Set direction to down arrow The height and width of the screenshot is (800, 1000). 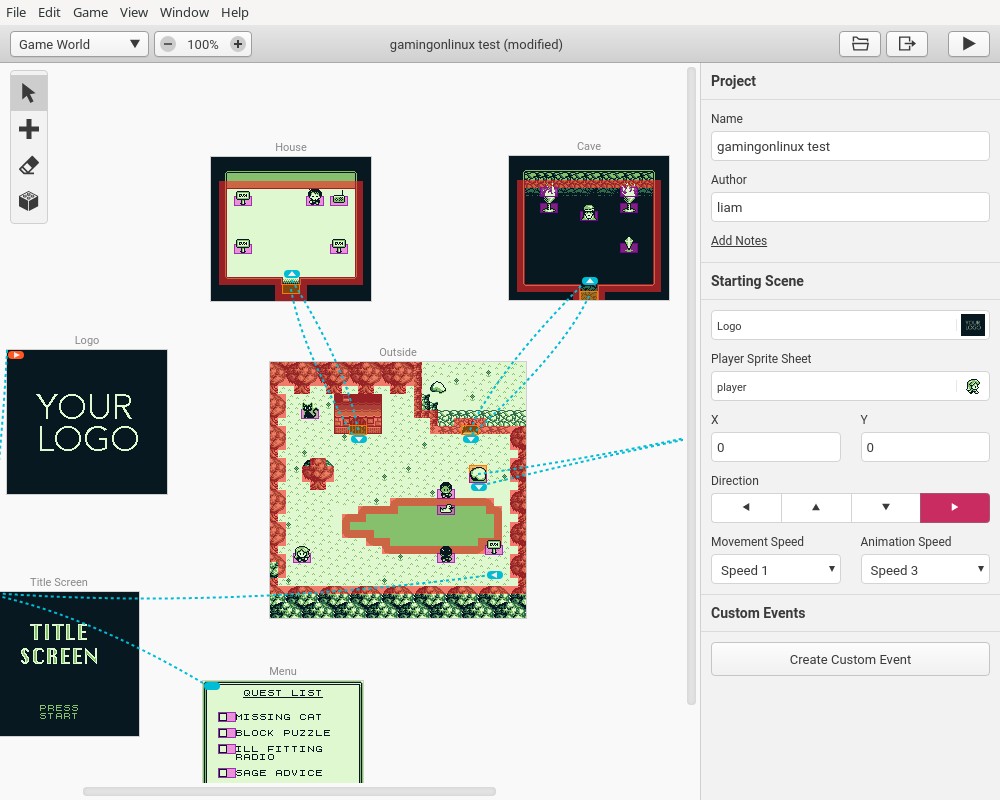(885, 507)
